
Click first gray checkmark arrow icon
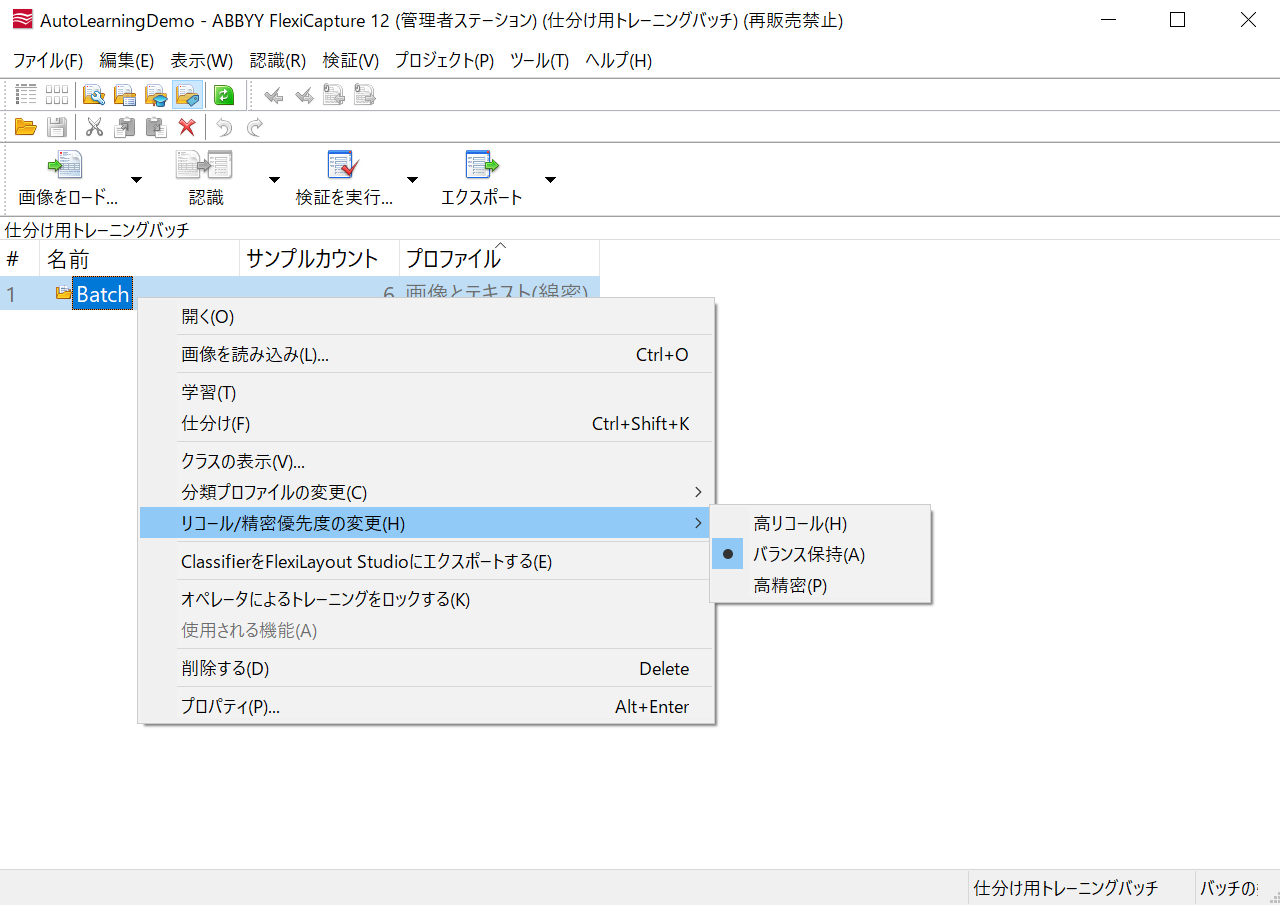pyautogui.click(x=273, y=95)
